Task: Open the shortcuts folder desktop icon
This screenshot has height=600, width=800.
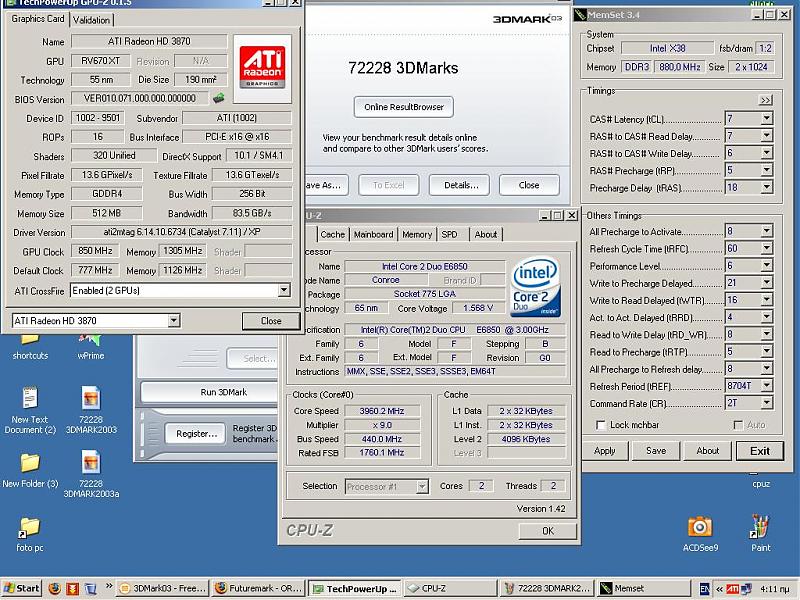Action: (x=30, y=345)
